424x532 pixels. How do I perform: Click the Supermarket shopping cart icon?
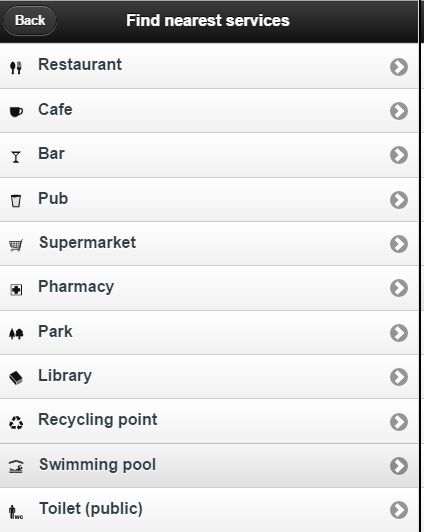pos(16,245)
